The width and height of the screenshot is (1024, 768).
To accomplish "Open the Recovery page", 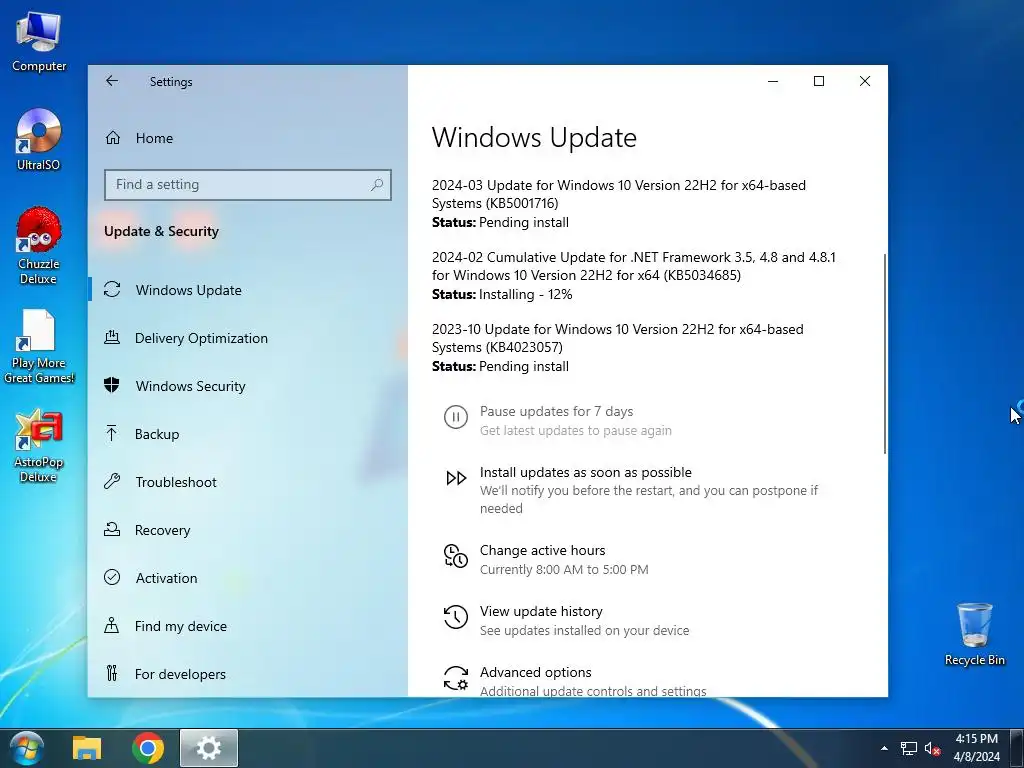I will [248, 530].
